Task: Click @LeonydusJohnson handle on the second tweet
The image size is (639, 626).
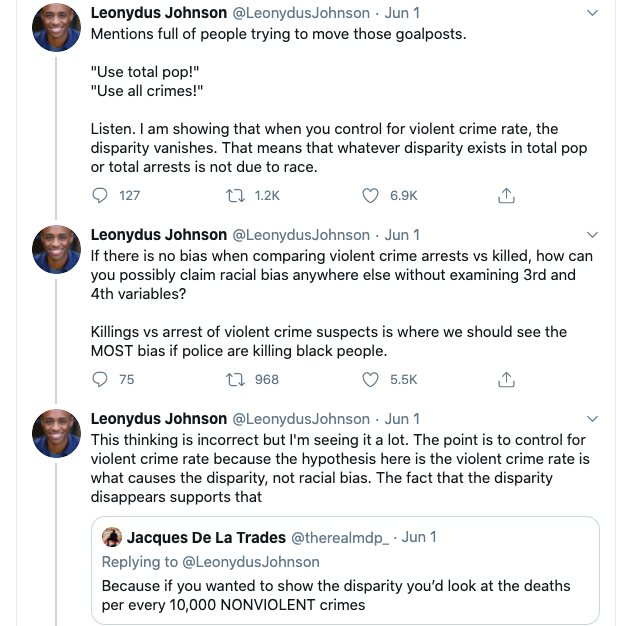Action: 301,235
